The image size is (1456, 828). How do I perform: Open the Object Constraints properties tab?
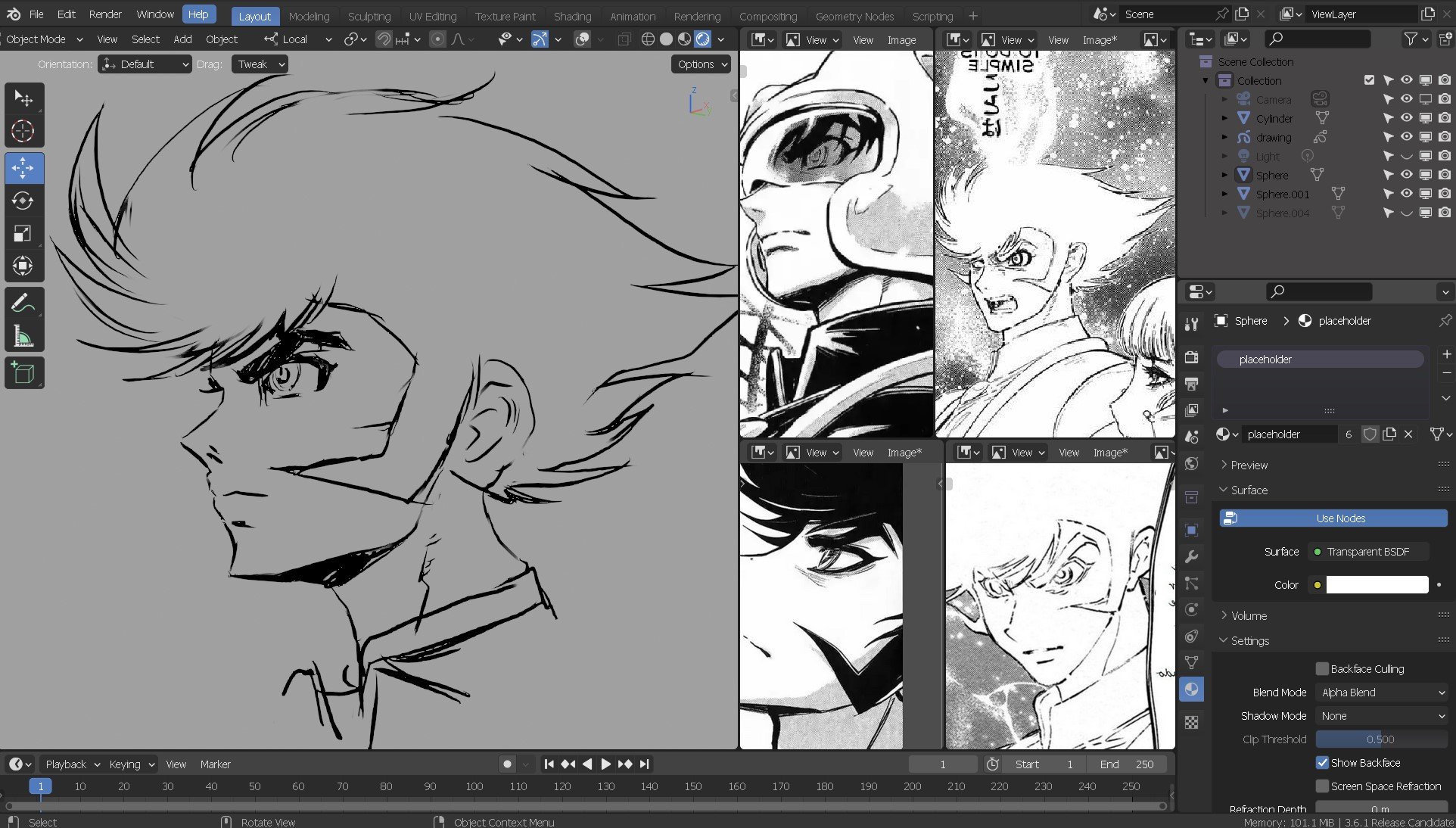click(1192, 636)
